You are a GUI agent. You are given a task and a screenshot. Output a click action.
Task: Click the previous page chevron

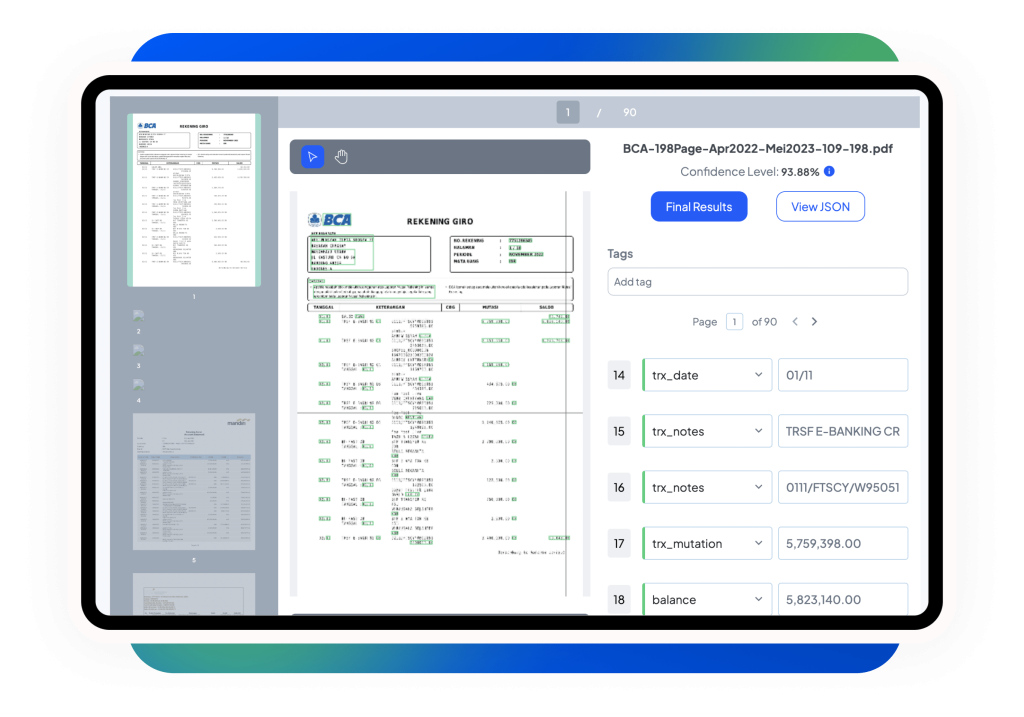tap(795, 322)
